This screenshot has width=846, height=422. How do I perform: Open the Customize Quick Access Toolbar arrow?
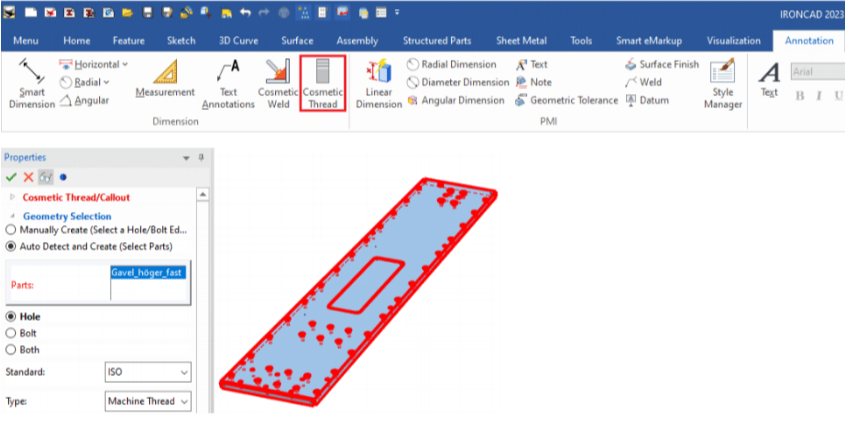coord(398,12)
